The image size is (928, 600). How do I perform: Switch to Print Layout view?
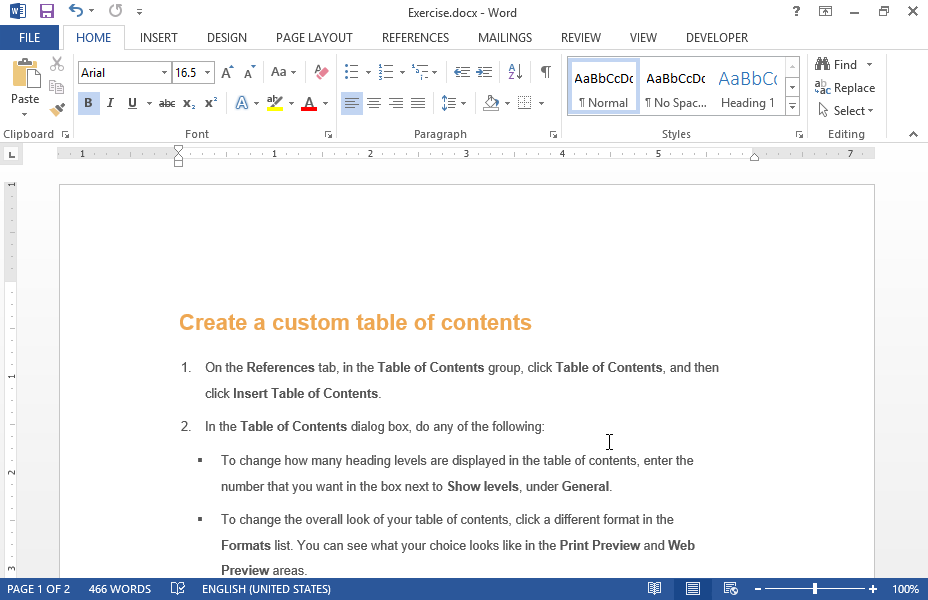692,589
